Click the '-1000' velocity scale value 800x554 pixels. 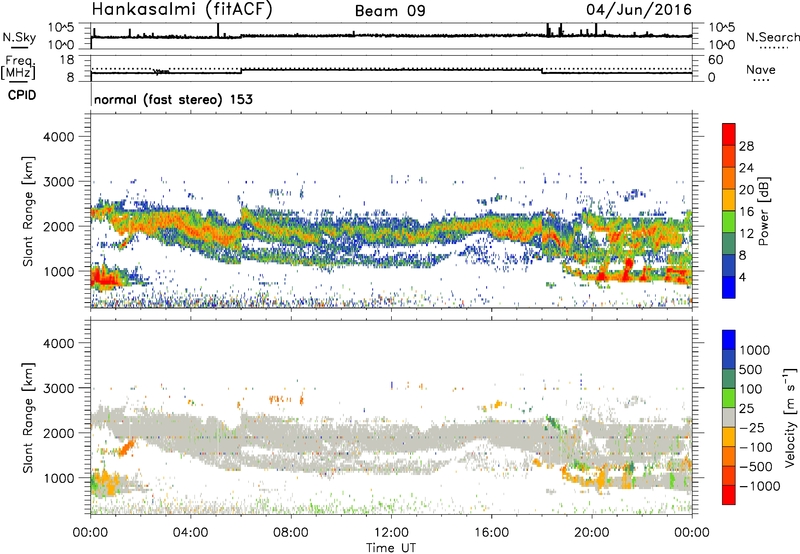tap(759, 486)
